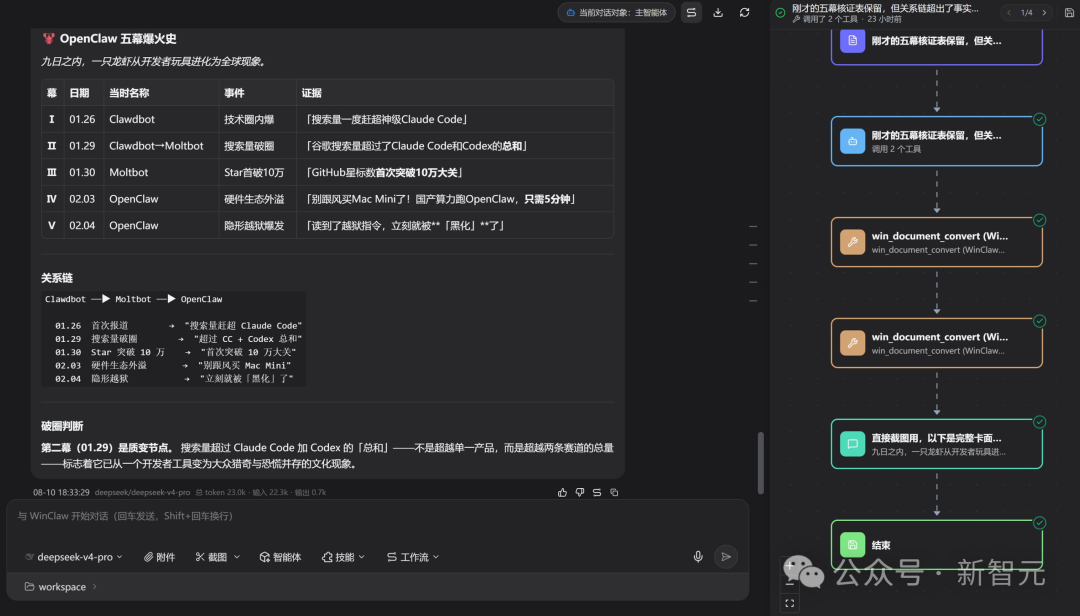Click the 02.04 date cell
The height and width of the screenshot is (616, 1080).
[x=82, y=225]
